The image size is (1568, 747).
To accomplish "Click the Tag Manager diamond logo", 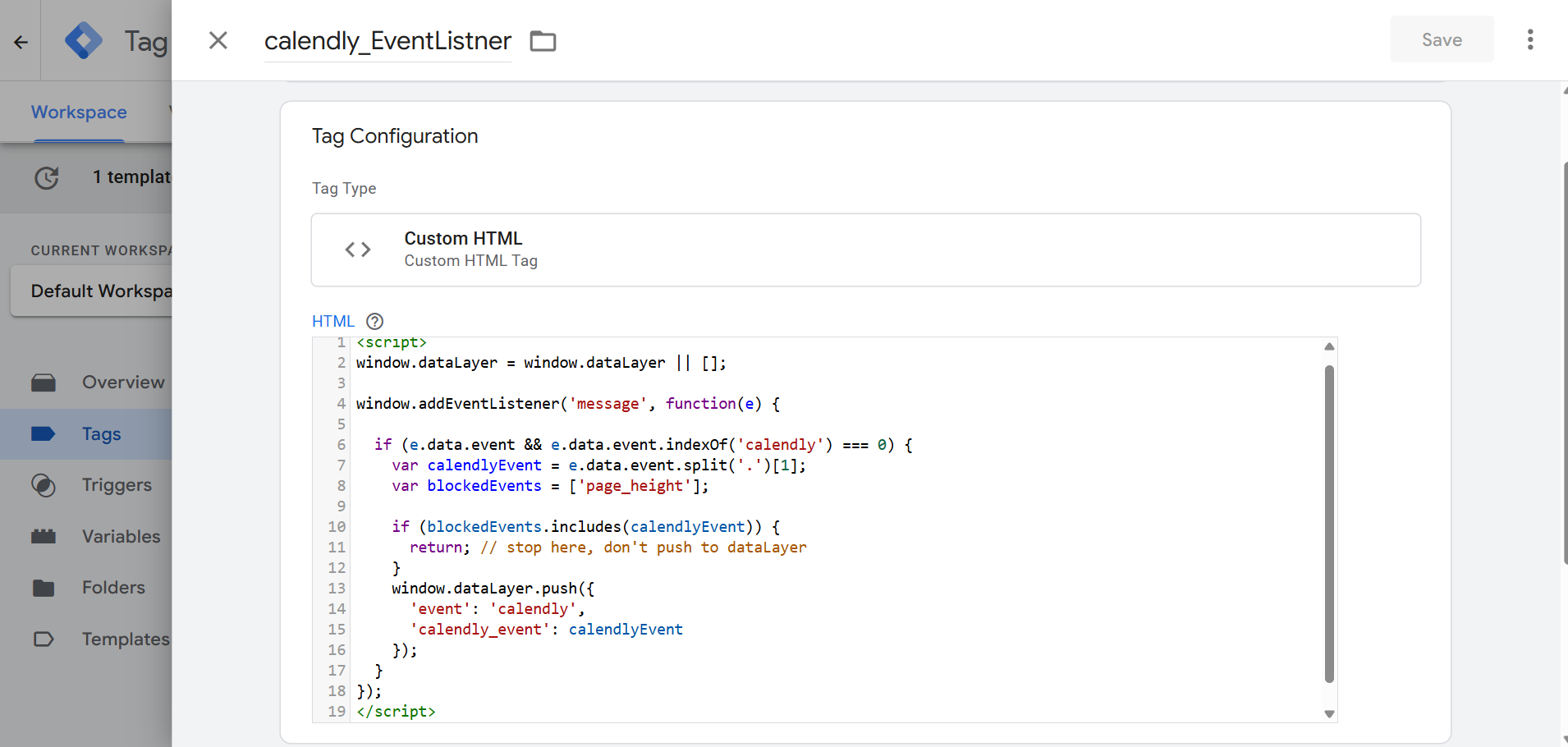I will pyautogui.click(x=83, y=40).
